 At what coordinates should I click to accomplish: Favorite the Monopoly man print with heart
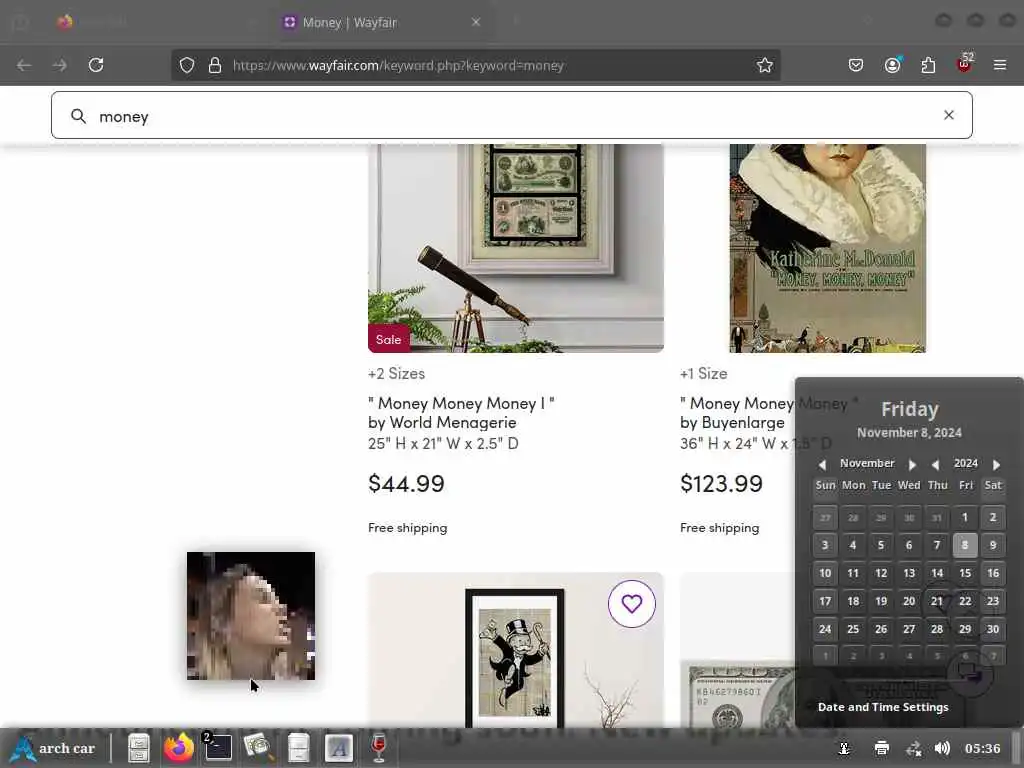tap(632, 604)
